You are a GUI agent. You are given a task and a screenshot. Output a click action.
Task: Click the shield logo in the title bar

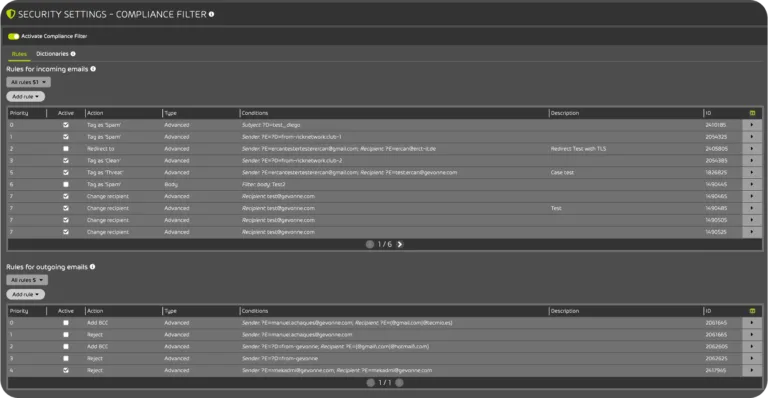pos(11,14)
